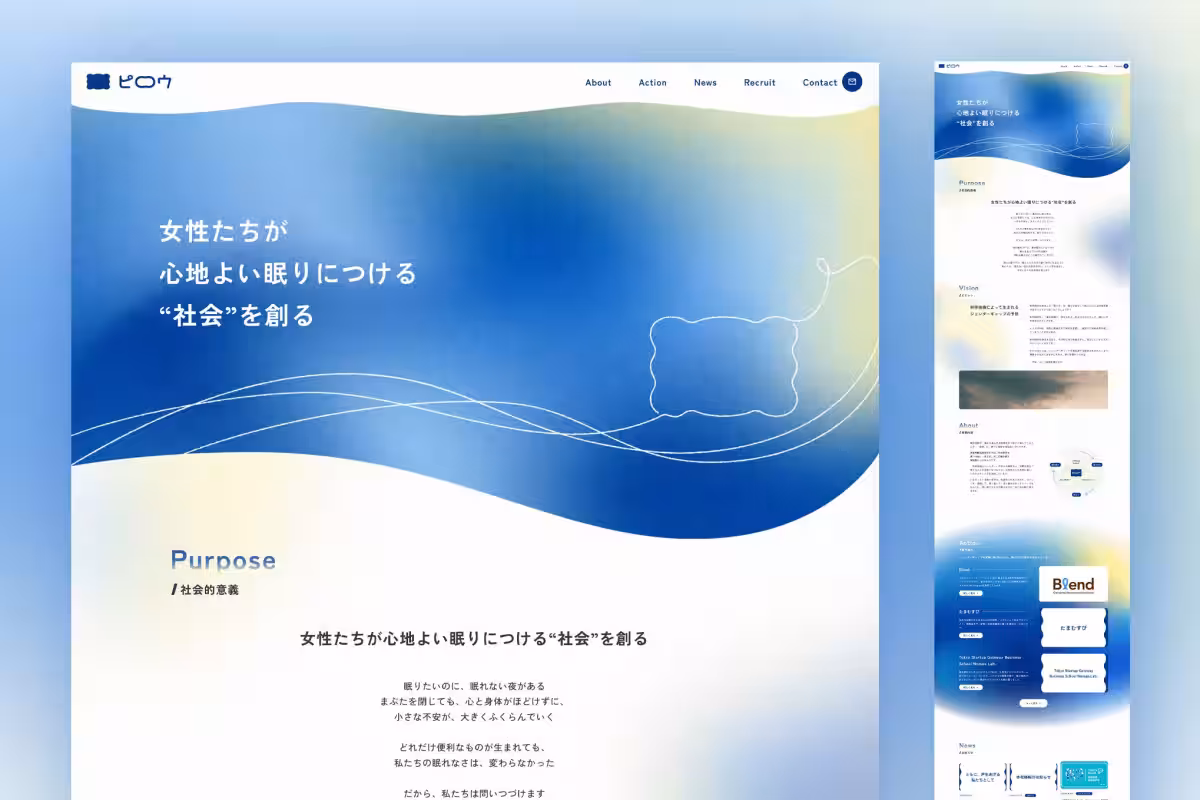Click the cloud photo under the Vision section

click(1032, 390)
